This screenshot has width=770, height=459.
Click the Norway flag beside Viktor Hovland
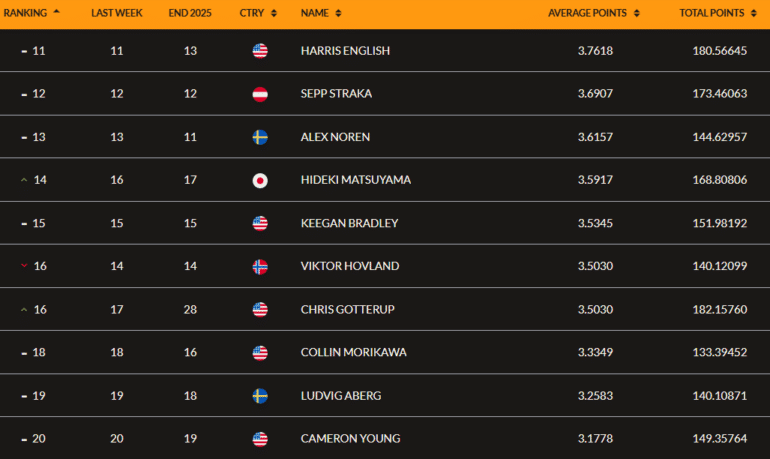pyautogui.click(x=260, y=266)
